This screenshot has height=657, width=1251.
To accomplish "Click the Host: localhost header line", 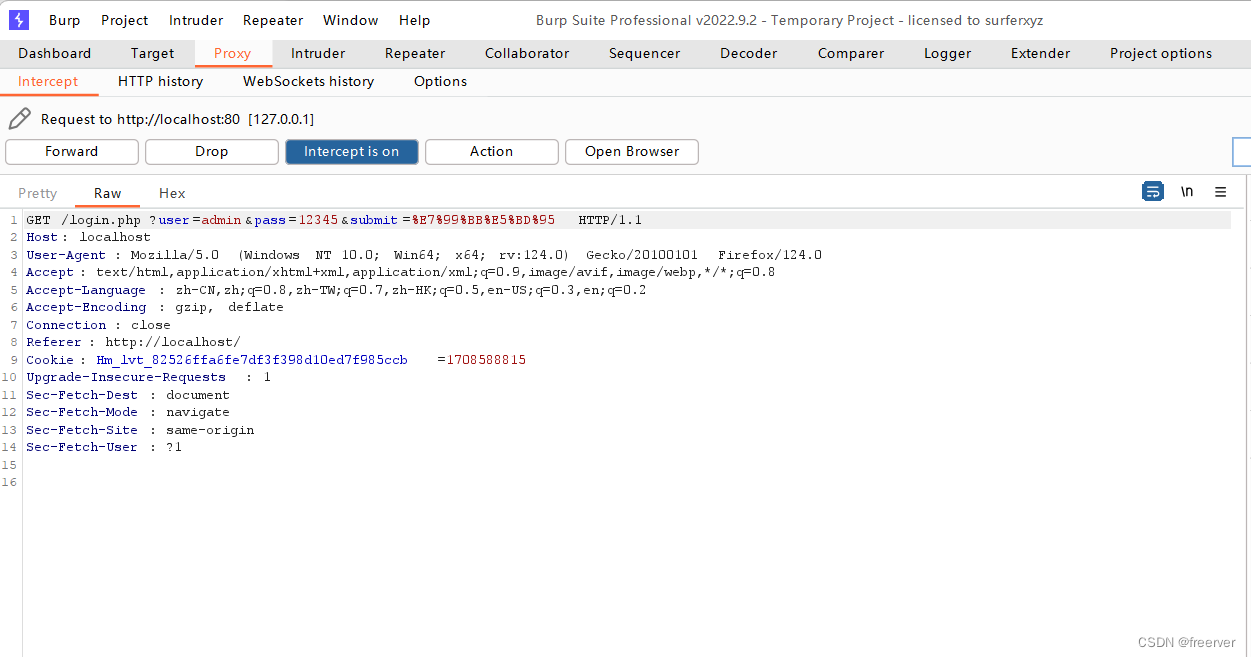I will (88, 238).
